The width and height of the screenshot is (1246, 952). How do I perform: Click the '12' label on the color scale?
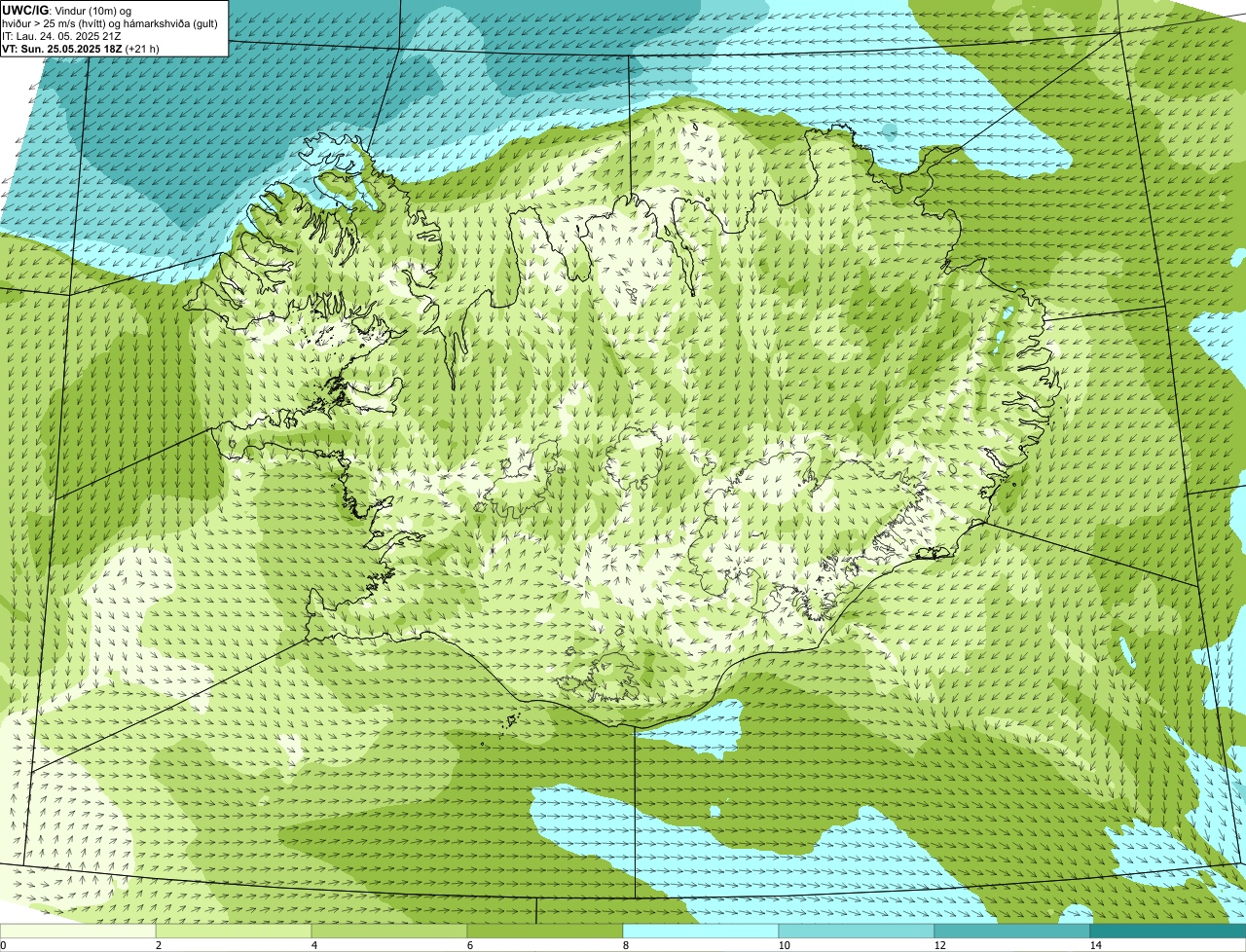939,945
